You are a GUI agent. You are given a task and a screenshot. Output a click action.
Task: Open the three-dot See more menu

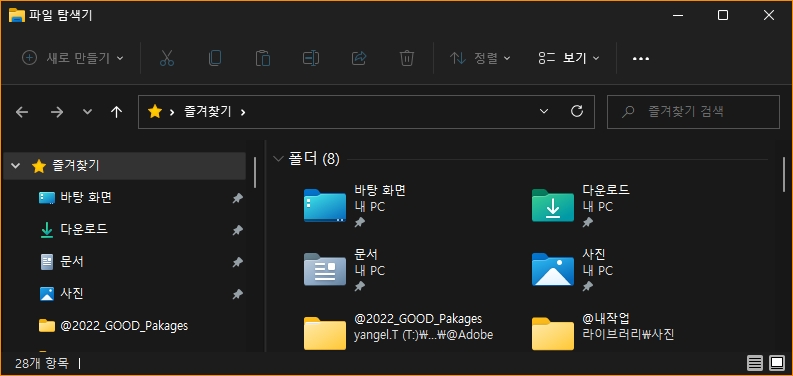pyautogui.click(x=641, y=58)
